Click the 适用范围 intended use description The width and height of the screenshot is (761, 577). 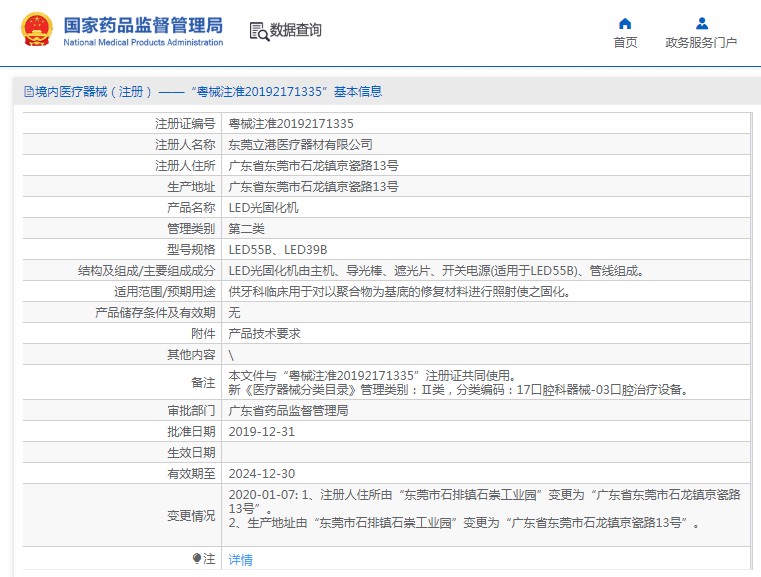[399, 292]
